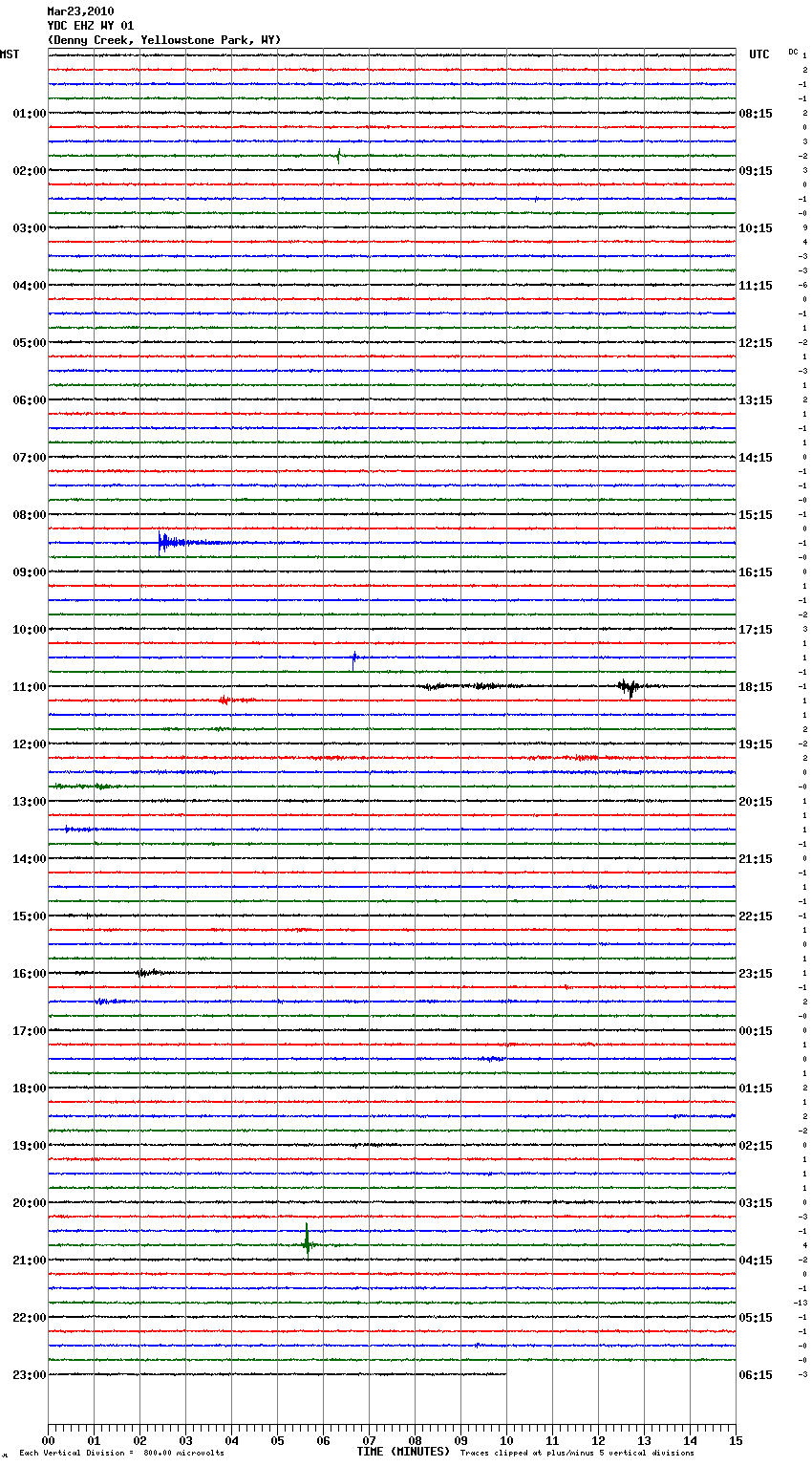Click the 'YDC EHZ WY 01' station label
The height and width of the screenshot is (1466, 812).
91,26
